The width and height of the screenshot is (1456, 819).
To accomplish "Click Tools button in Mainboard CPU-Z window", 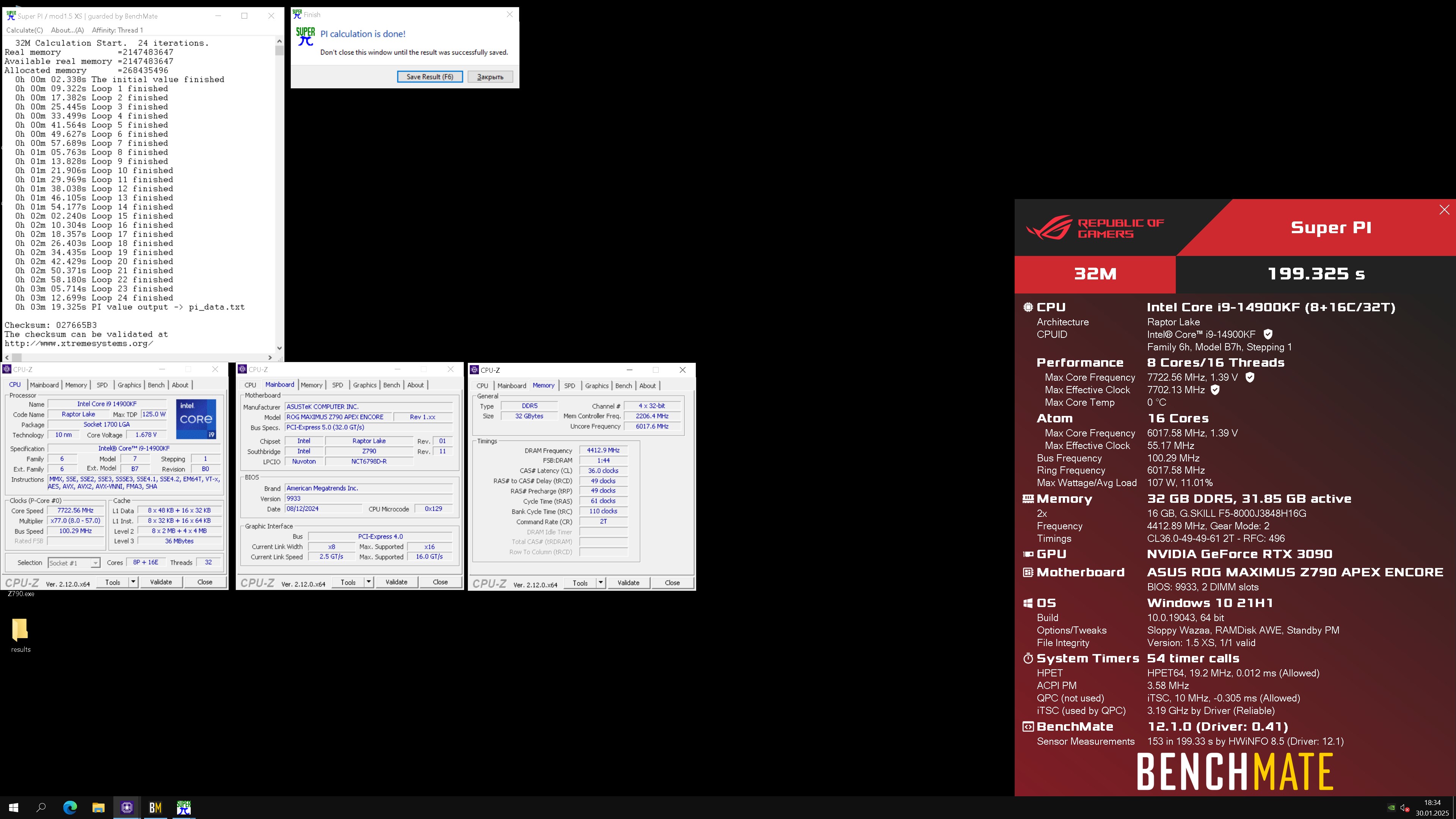I will tap(348, 582).
